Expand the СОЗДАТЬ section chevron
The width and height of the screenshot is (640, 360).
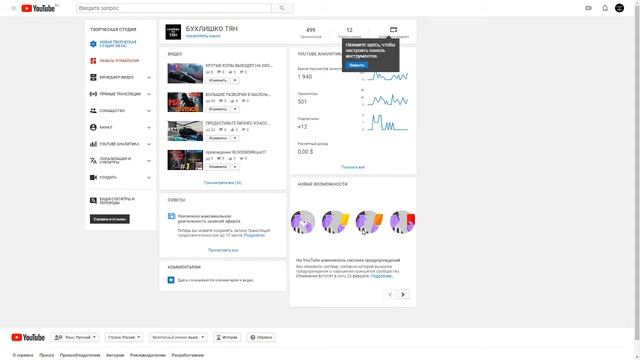click(149, 178)
